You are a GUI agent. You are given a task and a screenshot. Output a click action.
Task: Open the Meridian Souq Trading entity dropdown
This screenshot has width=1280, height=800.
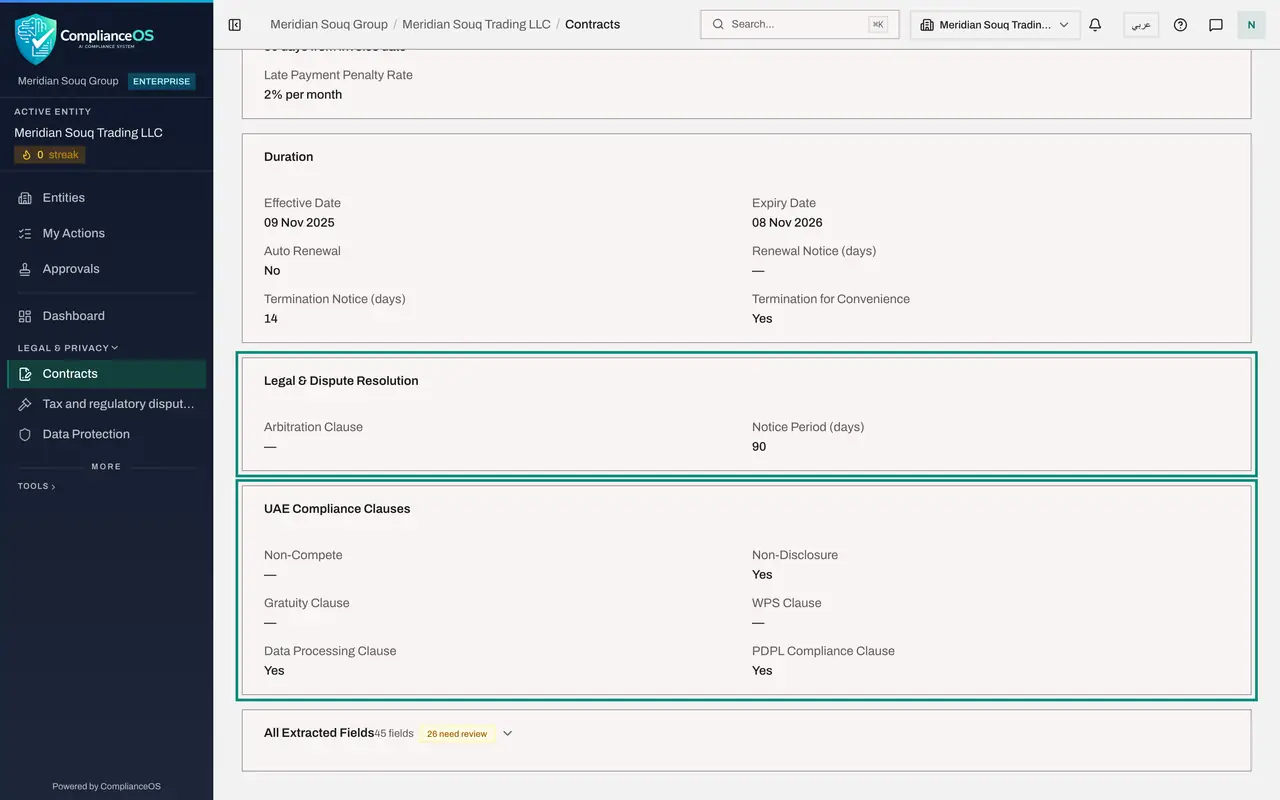995,25
